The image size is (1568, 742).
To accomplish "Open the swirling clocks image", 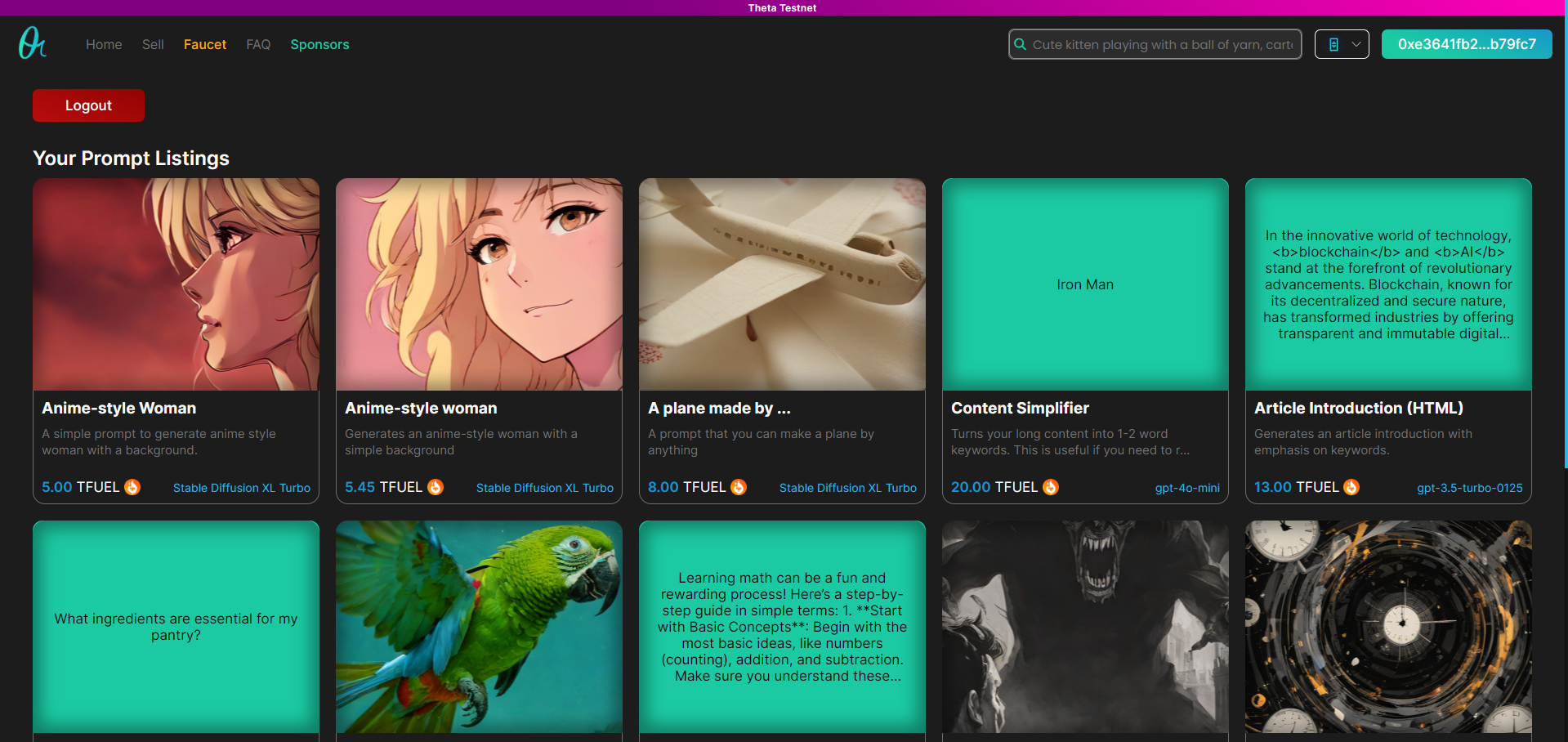I will (x=1389, y=627).
